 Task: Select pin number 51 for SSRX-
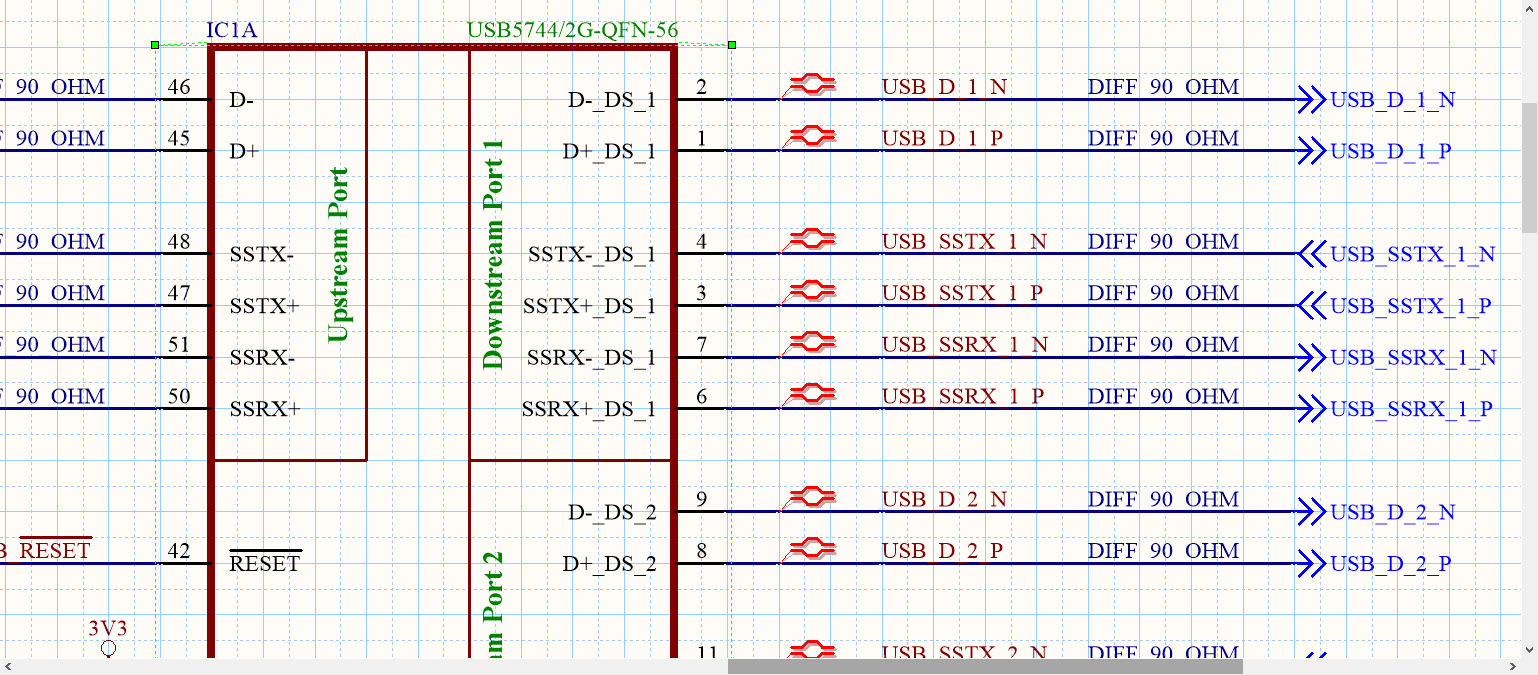pyautogui.click(x=179, y=344)
